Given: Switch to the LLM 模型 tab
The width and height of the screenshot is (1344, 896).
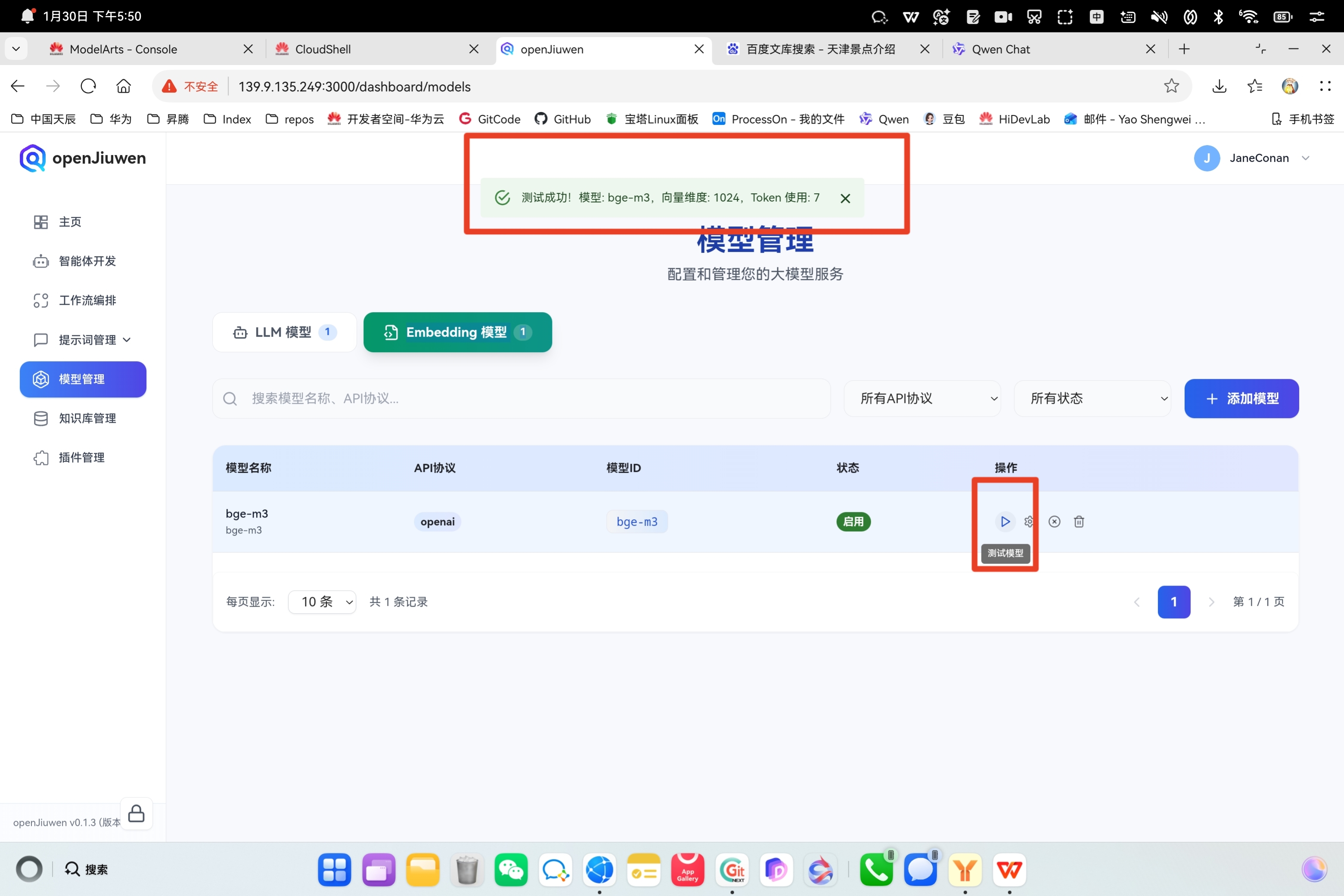Looking at the screenshot, I should [x=284, y=332].
